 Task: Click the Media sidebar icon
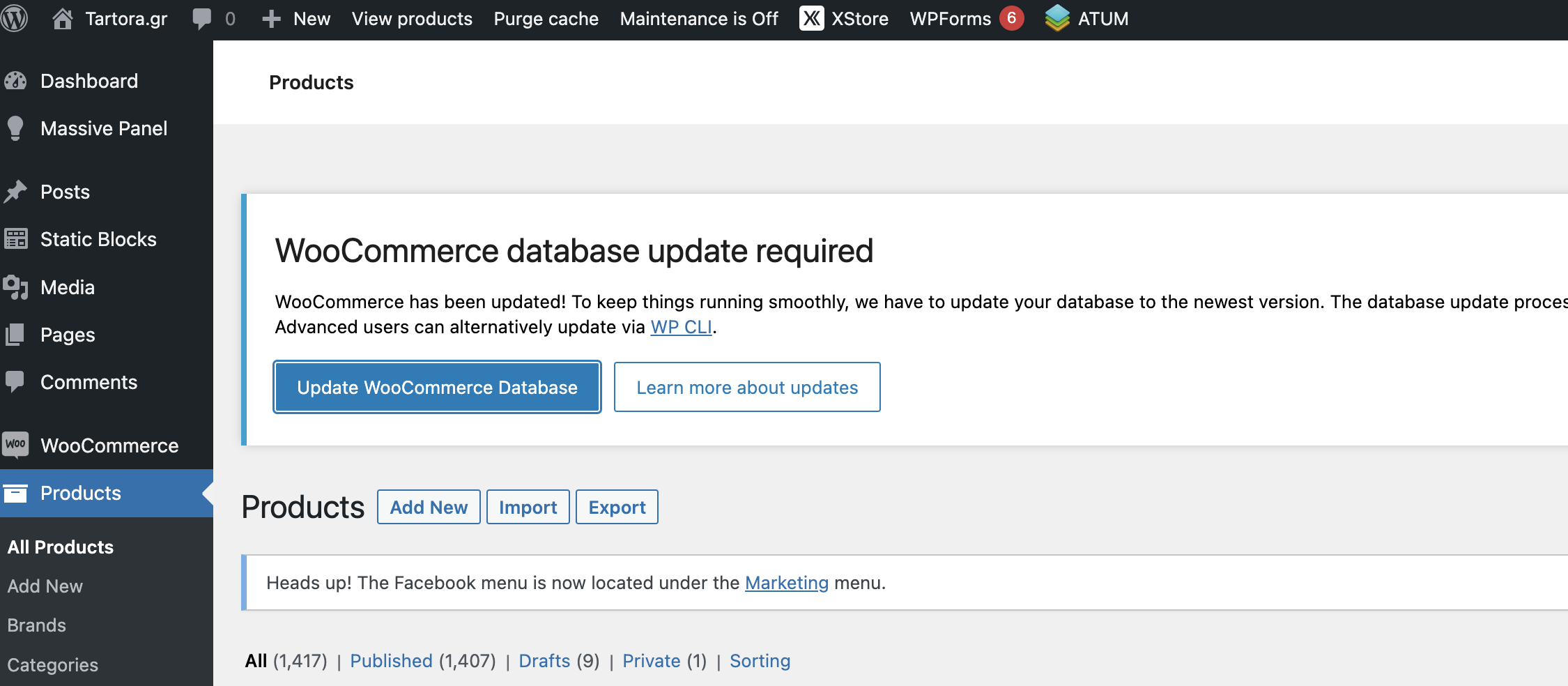click(x=15, y=287)
